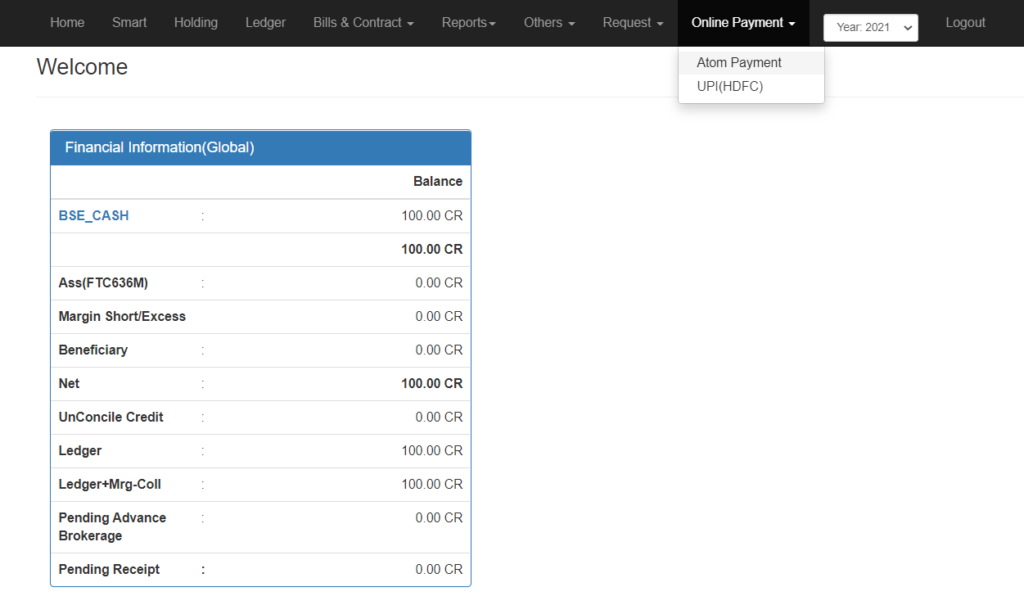Click the Ass(FTC636M) row label
Viewport: 1024px width, 596px height.
(x=103, y=283)
